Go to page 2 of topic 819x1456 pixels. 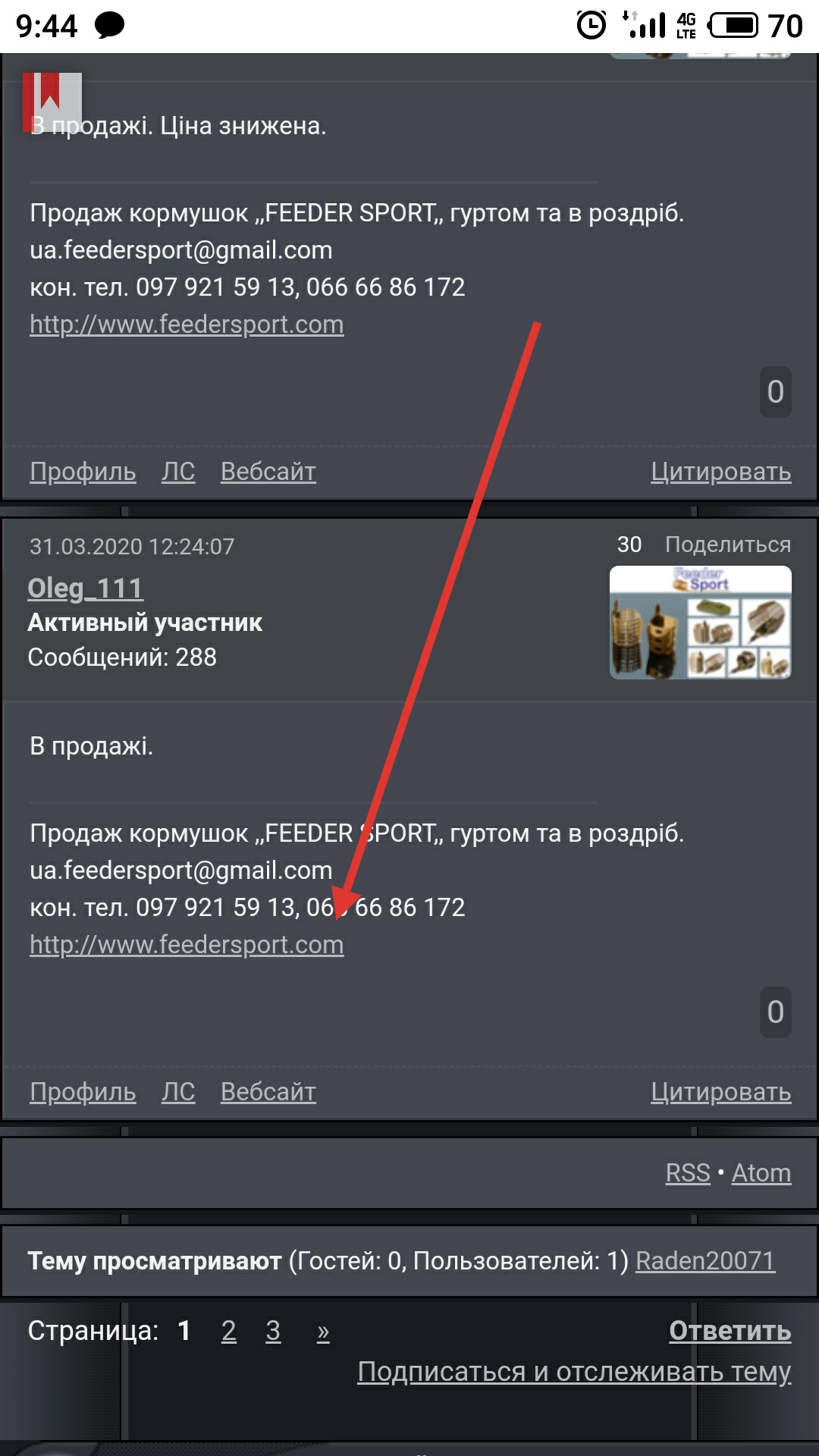[x=228, y=1330]
